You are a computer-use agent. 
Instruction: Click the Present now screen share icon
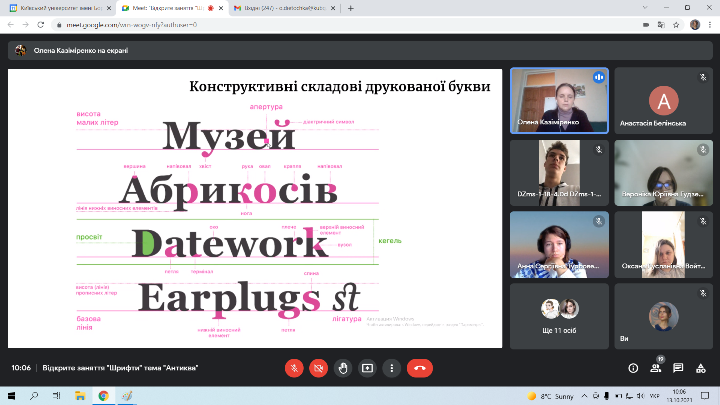click(x=367, y=367)
